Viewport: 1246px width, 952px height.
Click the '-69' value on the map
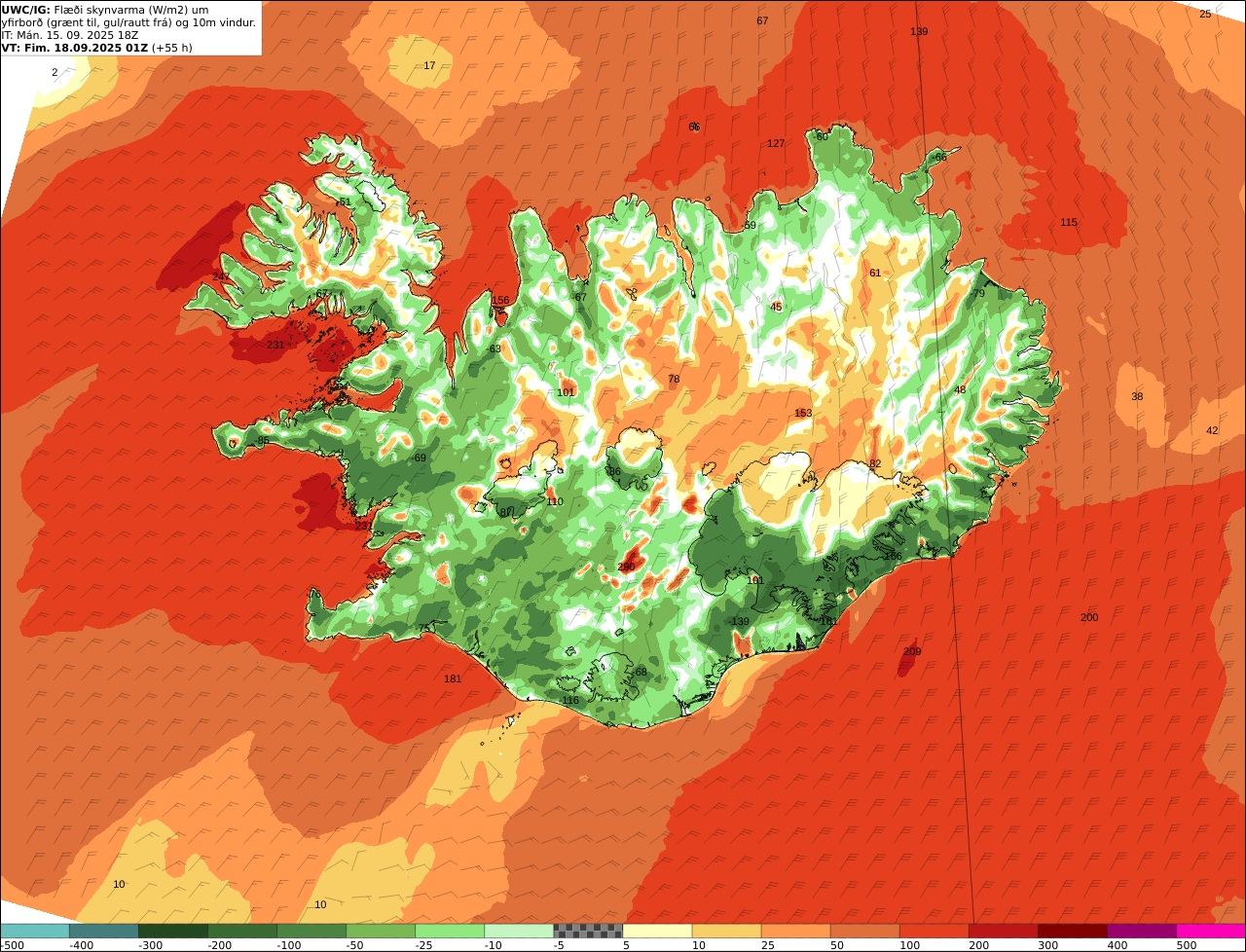point(419,458)
